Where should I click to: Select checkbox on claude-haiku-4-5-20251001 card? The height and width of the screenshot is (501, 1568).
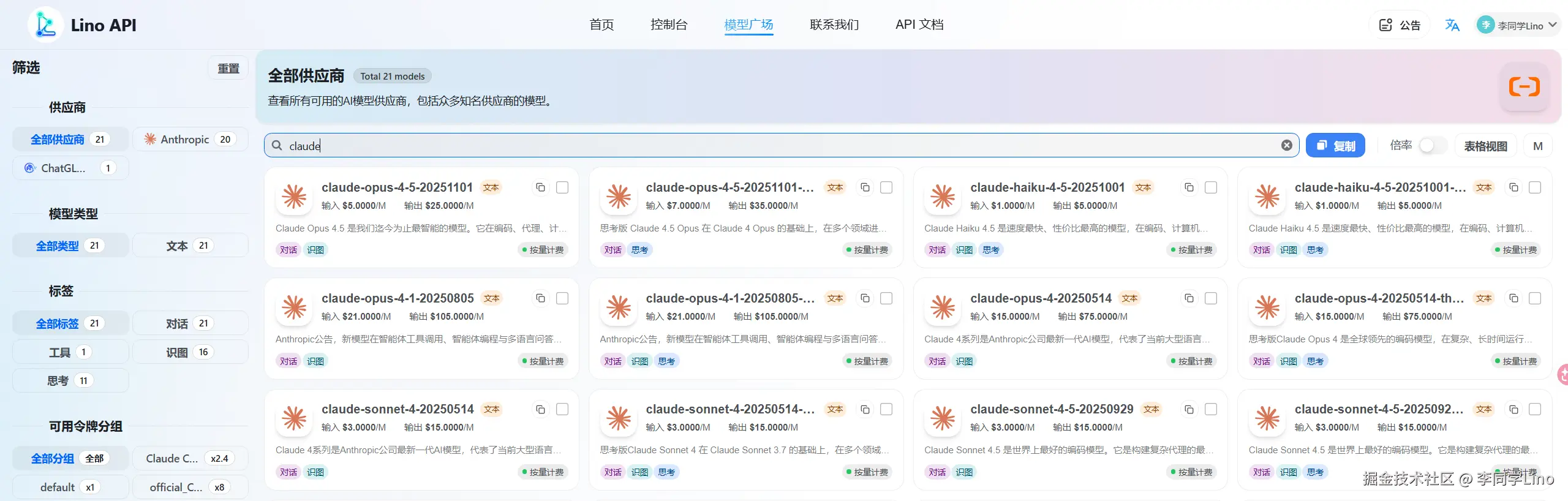tap(1211, 187)
